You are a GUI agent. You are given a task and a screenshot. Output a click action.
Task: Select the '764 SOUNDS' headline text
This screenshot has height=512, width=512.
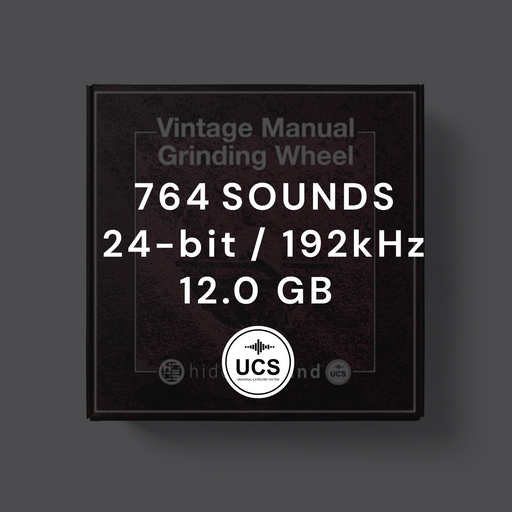click(x=265, y=197)
